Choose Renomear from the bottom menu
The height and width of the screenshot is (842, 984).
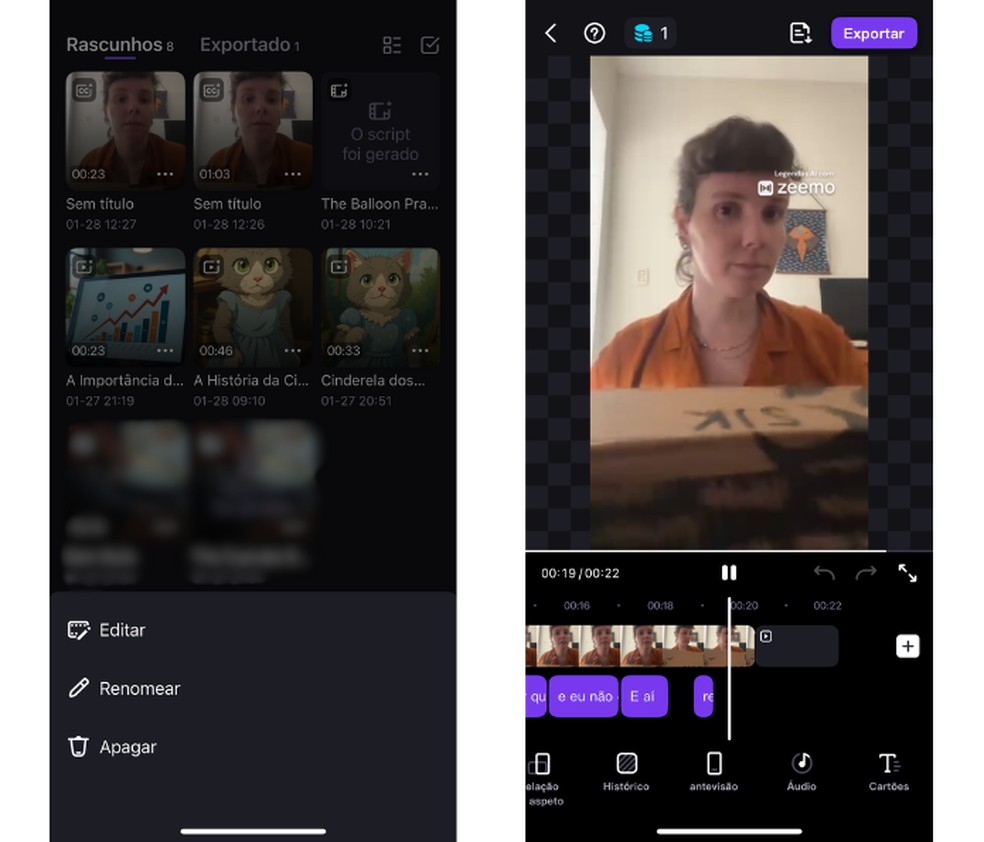coord(253,688)
